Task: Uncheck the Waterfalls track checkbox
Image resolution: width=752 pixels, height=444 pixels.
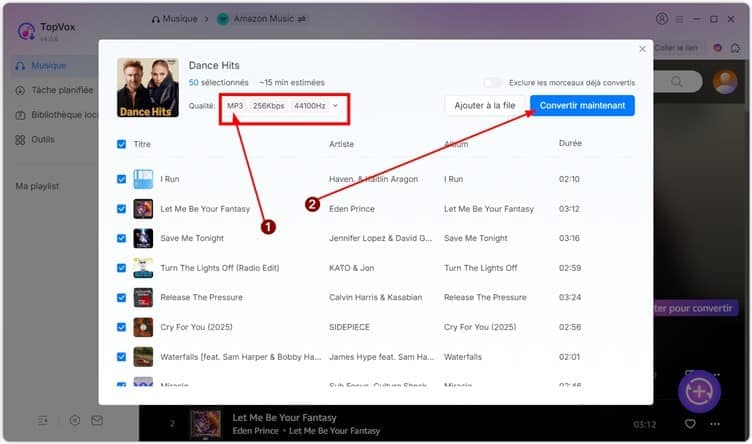Action: [121, 357]
